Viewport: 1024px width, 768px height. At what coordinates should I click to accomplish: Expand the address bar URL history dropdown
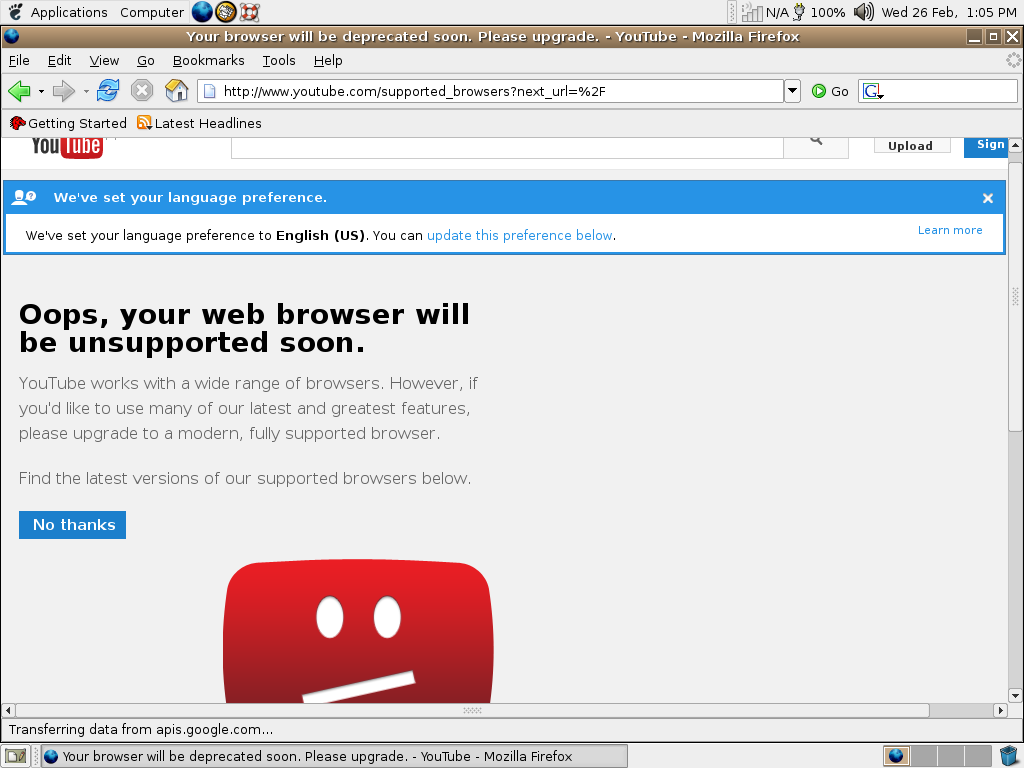click(x=792, y=91)
